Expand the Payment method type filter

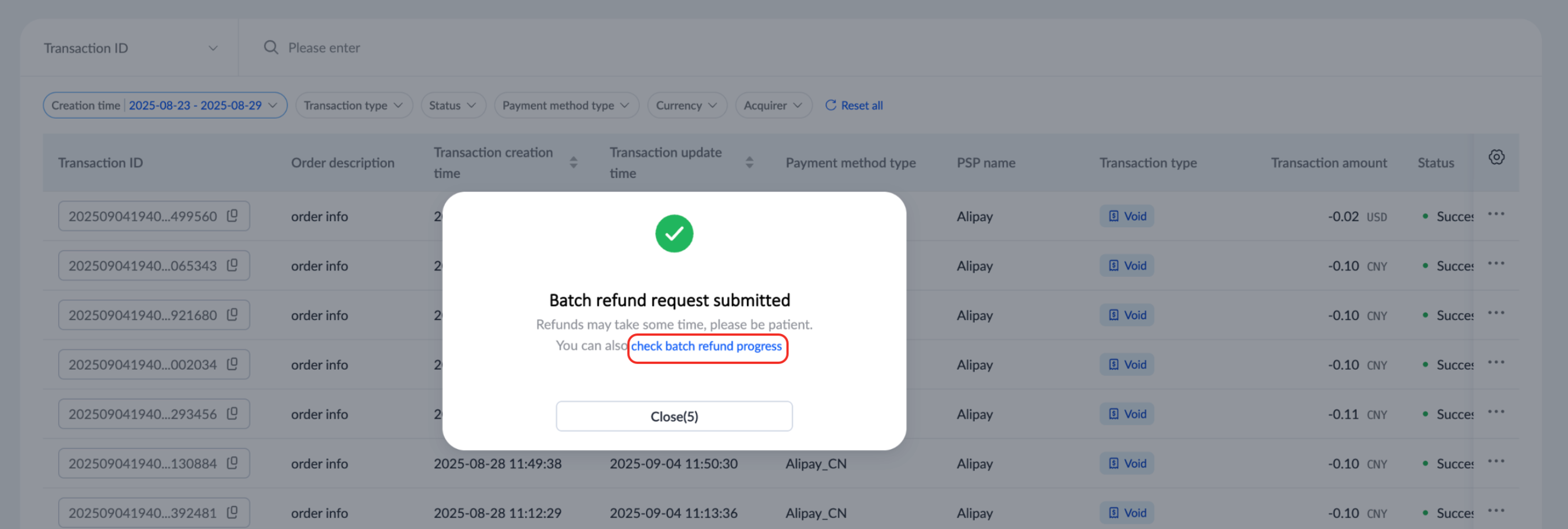point(565,105)
